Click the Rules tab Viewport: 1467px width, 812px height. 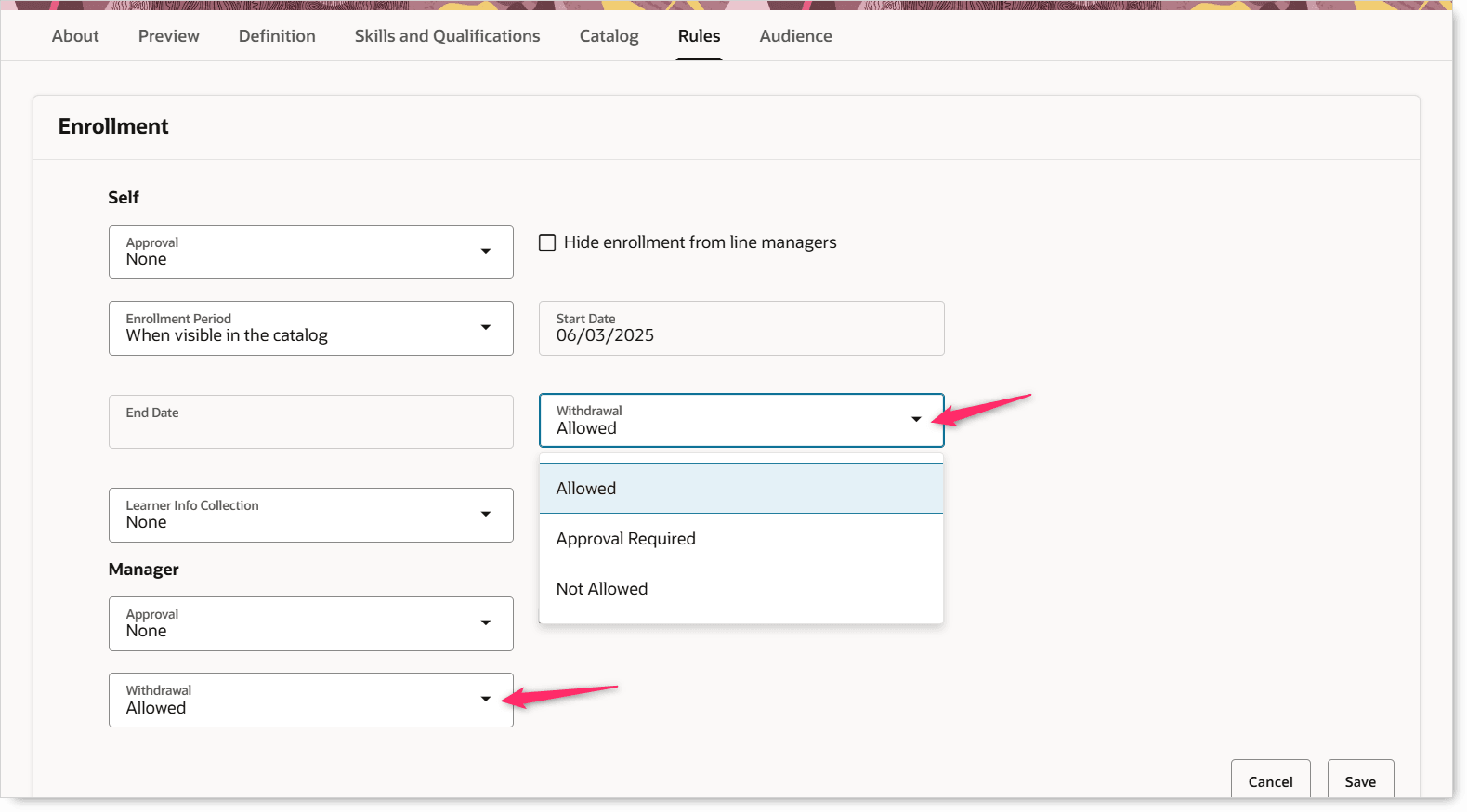699,36
